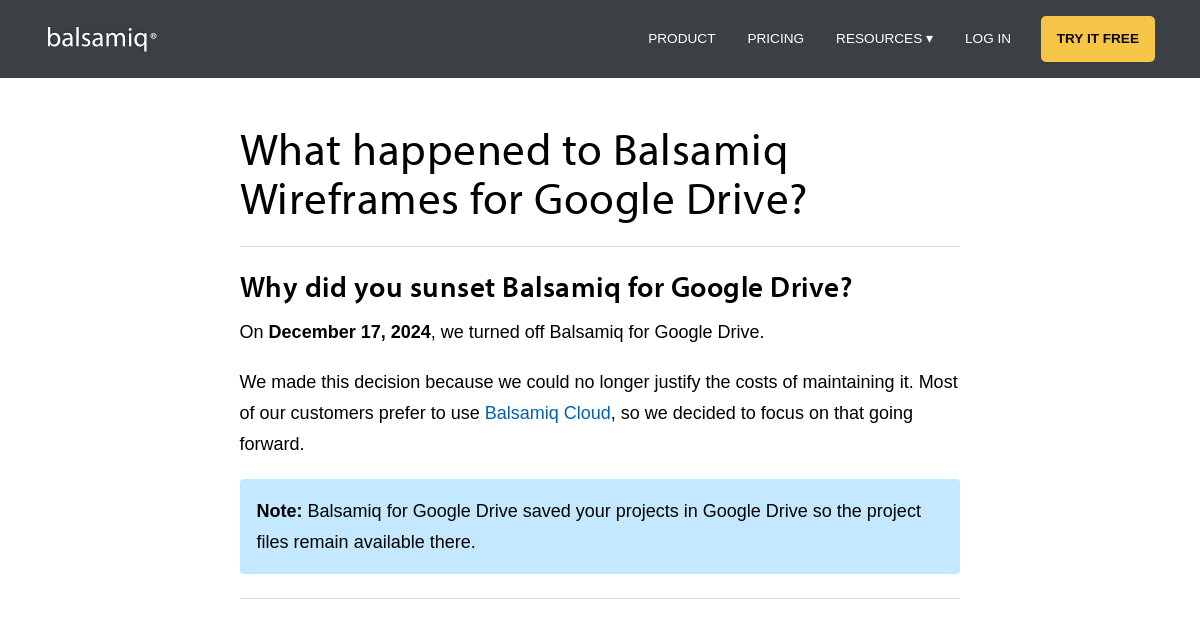The image size is (1200, 627).
Task: Open the PRODUCT page
Action: 681,38
